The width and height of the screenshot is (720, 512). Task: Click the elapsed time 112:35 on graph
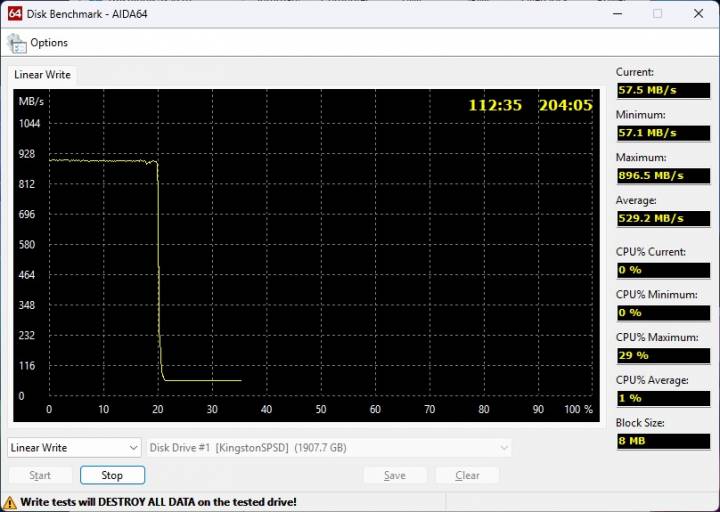coord(496,105)
